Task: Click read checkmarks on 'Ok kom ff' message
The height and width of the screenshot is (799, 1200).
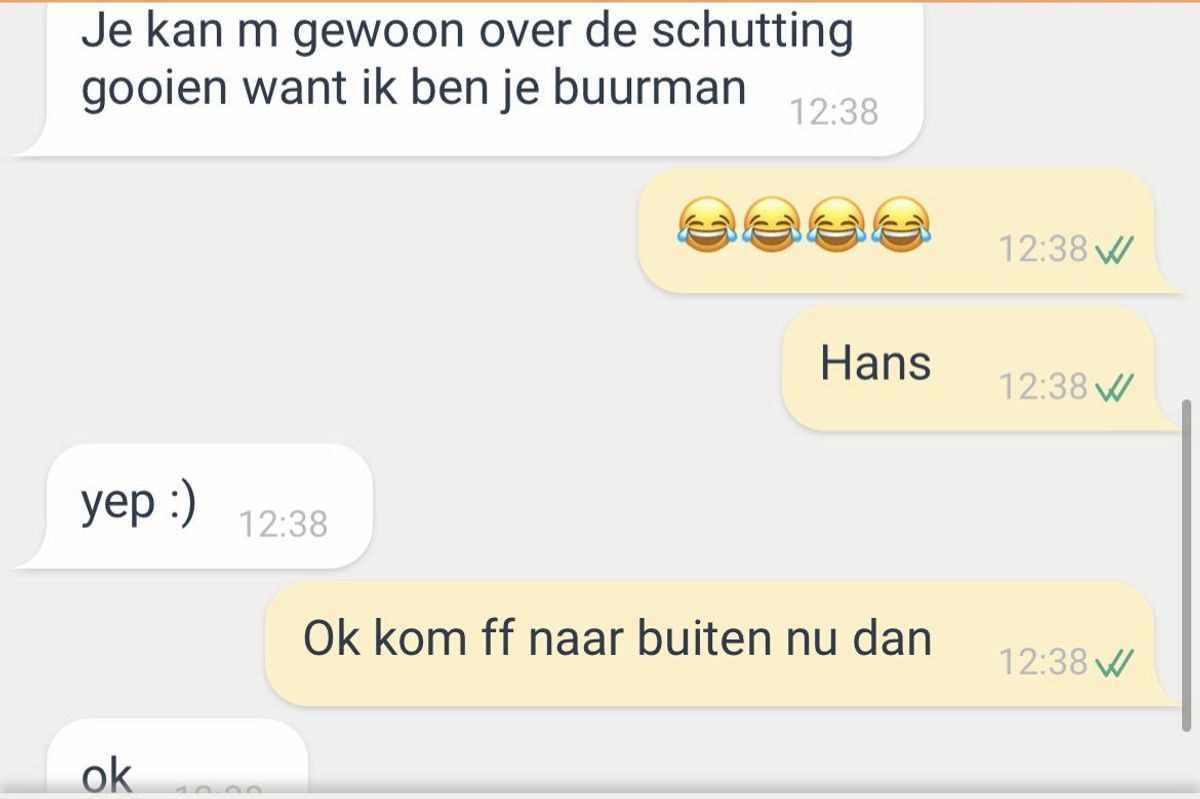Action: click(x=1114, y=662)
